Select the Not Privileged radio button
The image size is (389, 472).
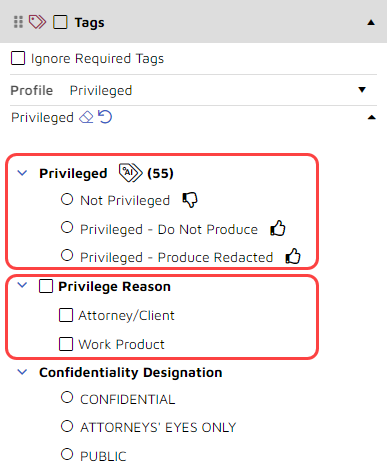pyautogui.click(x=67, y=199)
